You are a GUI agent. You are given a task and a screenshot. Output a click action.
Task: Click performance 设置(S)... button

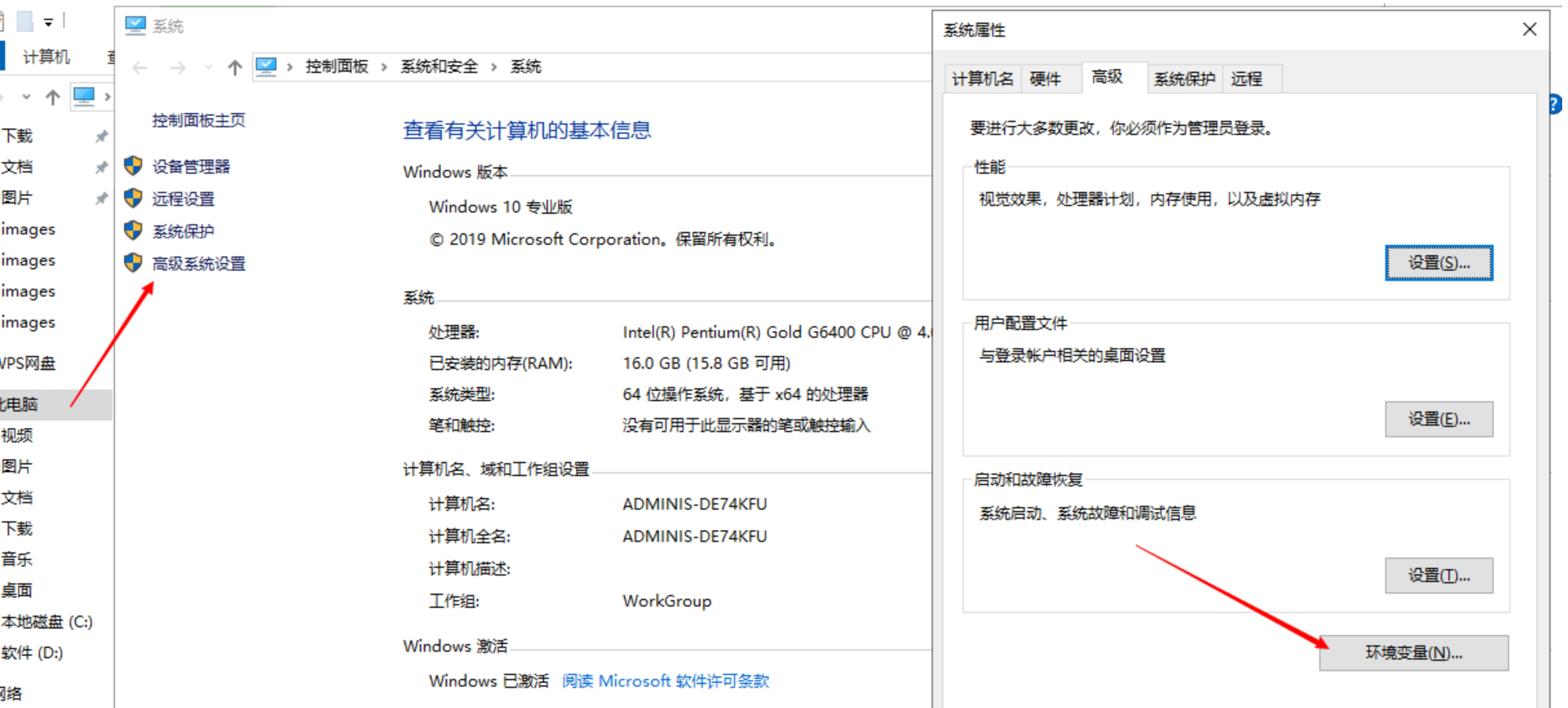pyautogui.click(x=1439, y=263)
